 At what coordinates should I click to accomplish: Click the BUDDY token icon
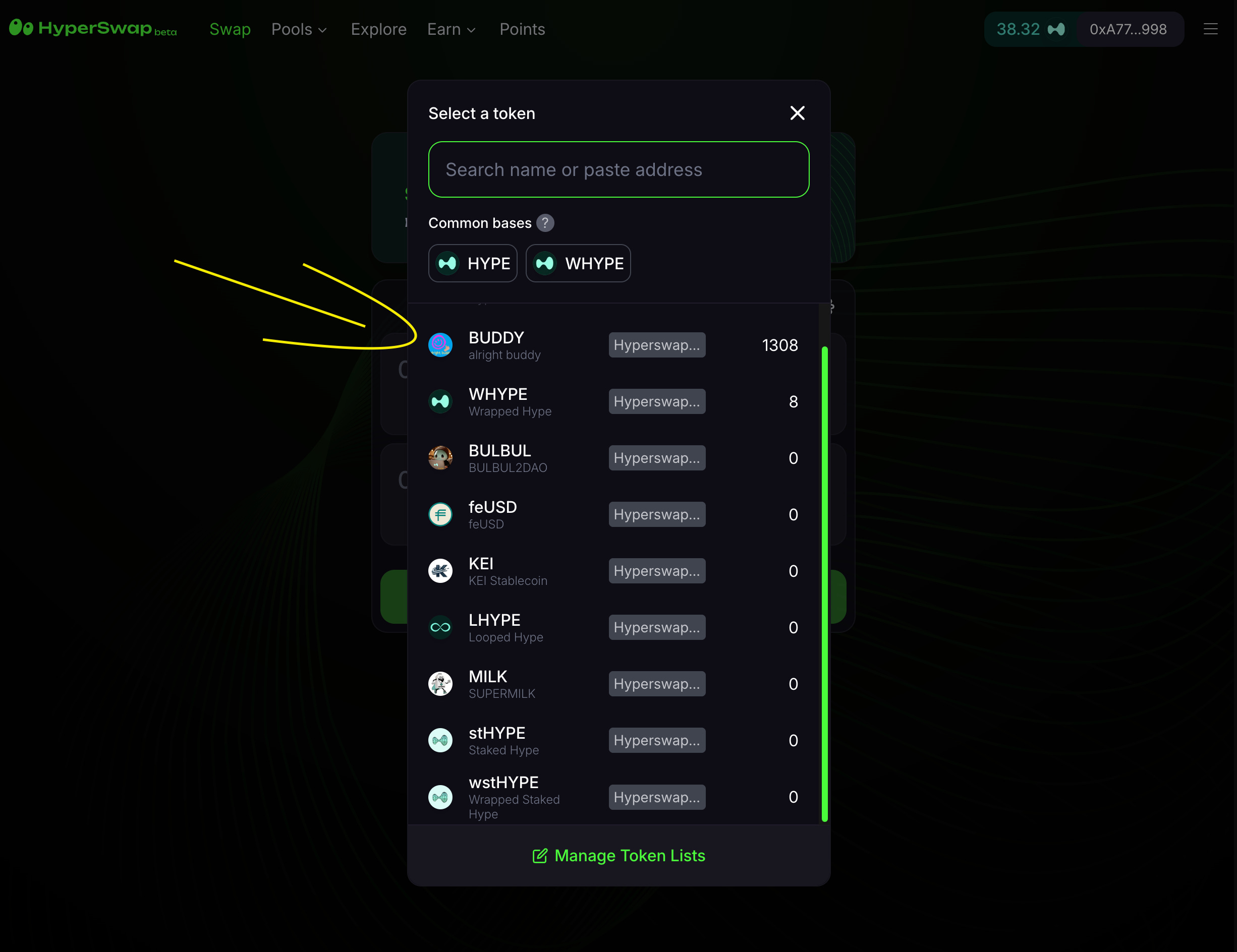click(x=440, y=345)
